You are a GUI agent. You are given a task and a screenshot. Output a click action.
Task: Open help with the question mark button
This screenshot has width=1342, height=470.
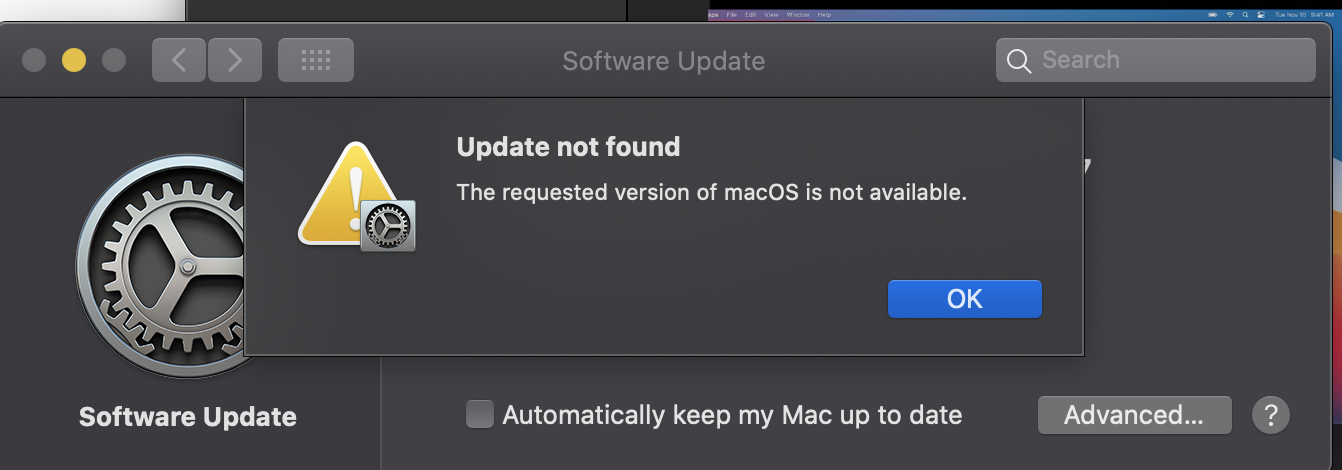(1271, 414)
